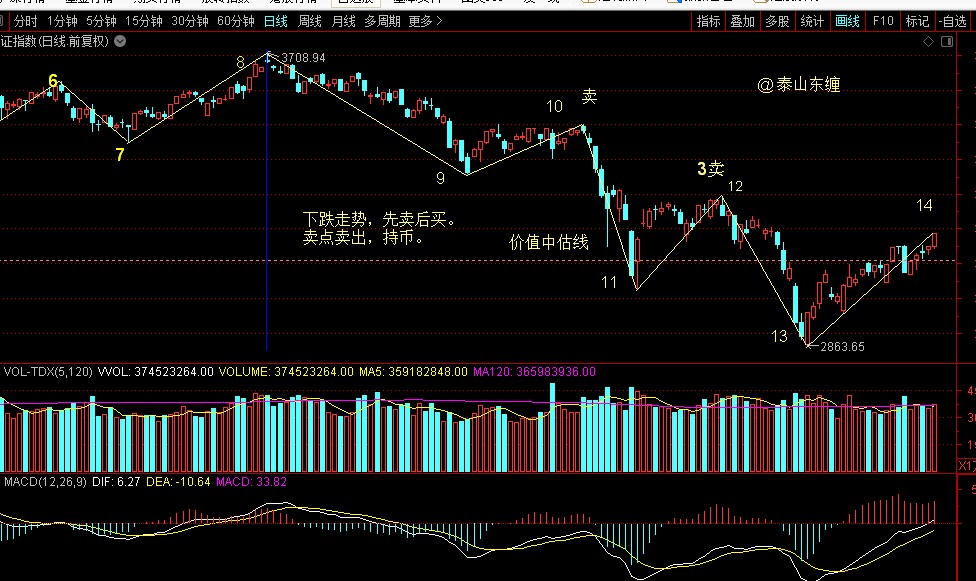Switch to the 周线 weekly chart
Viewport: 976px width, 581px height.
[x=309, y=21]
